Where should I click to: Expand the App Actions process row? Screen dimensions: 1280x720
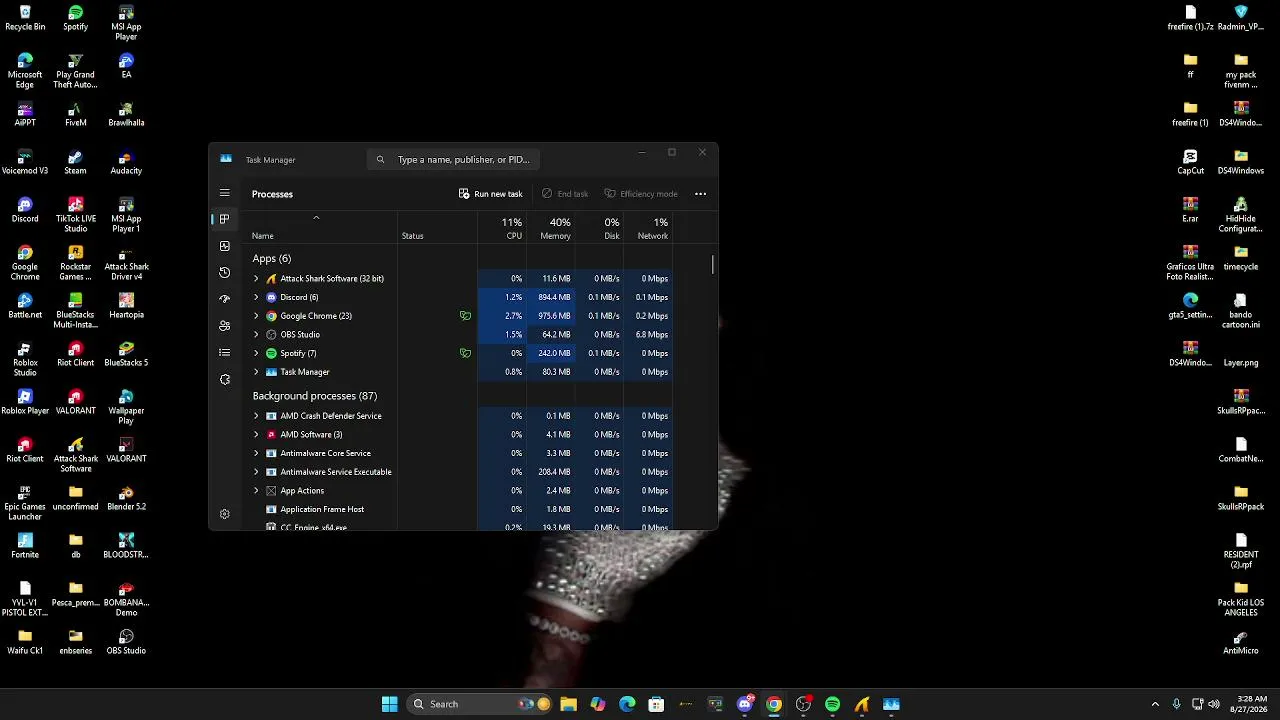[256, 491]
